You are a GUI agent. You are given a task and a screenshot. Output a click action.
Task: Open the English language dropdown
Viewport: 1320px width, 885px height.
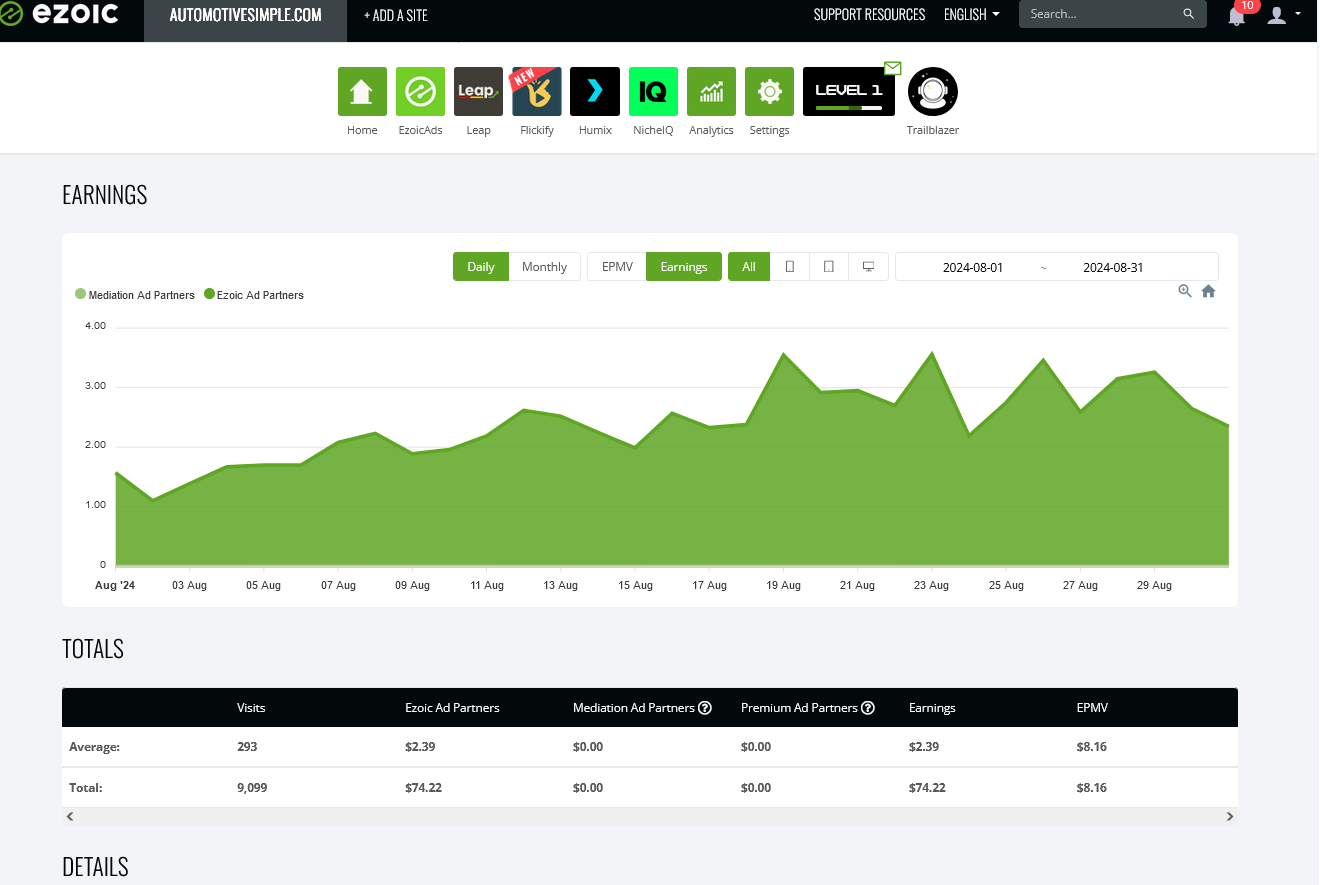(971, 14)
